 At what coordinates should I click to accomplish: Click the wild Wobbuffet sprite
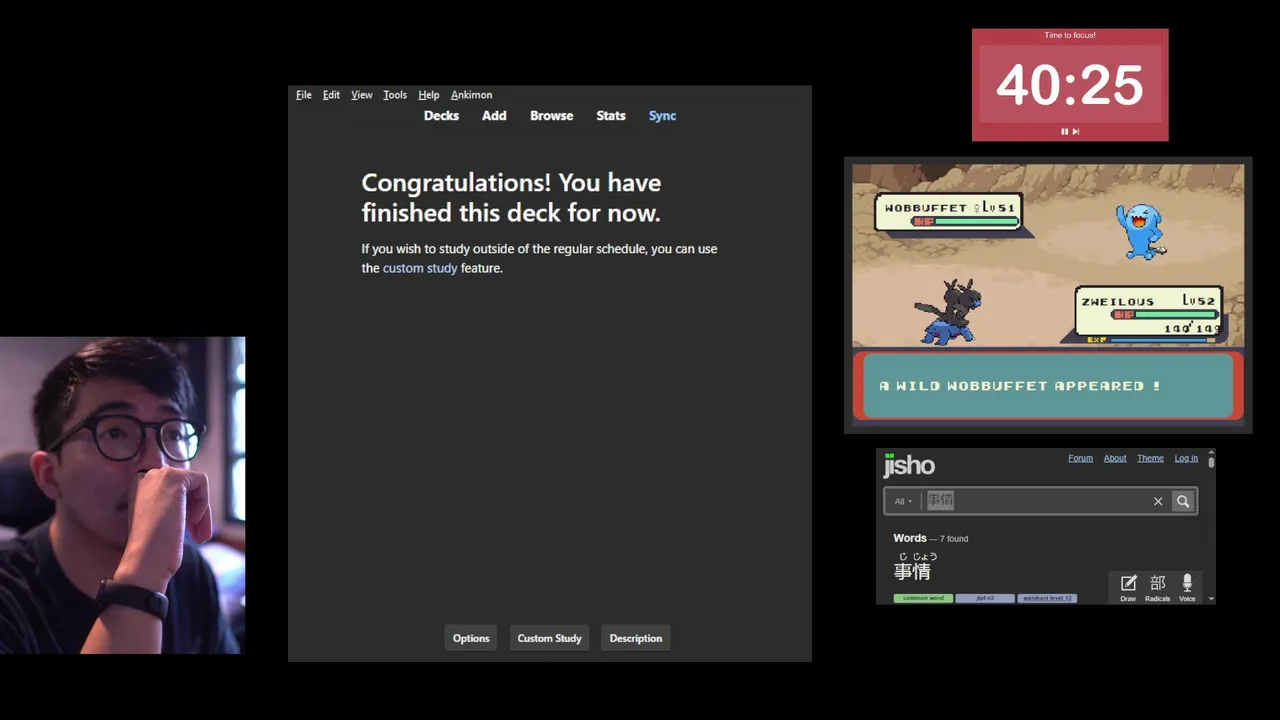1141,231
